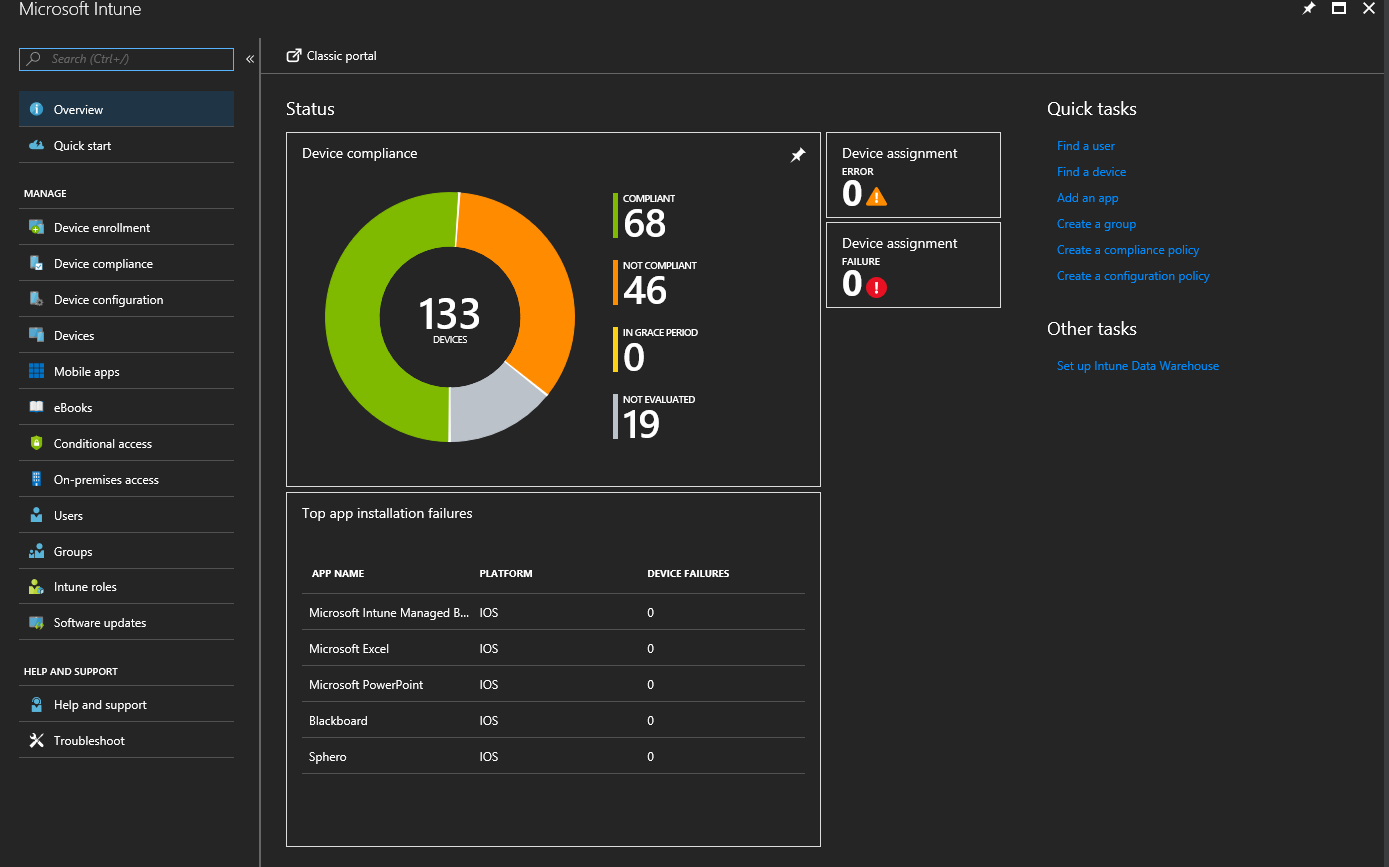Viewport: 1389px width, 867px height.
Task: Maximize the Microsoft Intune blade
Action: coord(1339,8)
